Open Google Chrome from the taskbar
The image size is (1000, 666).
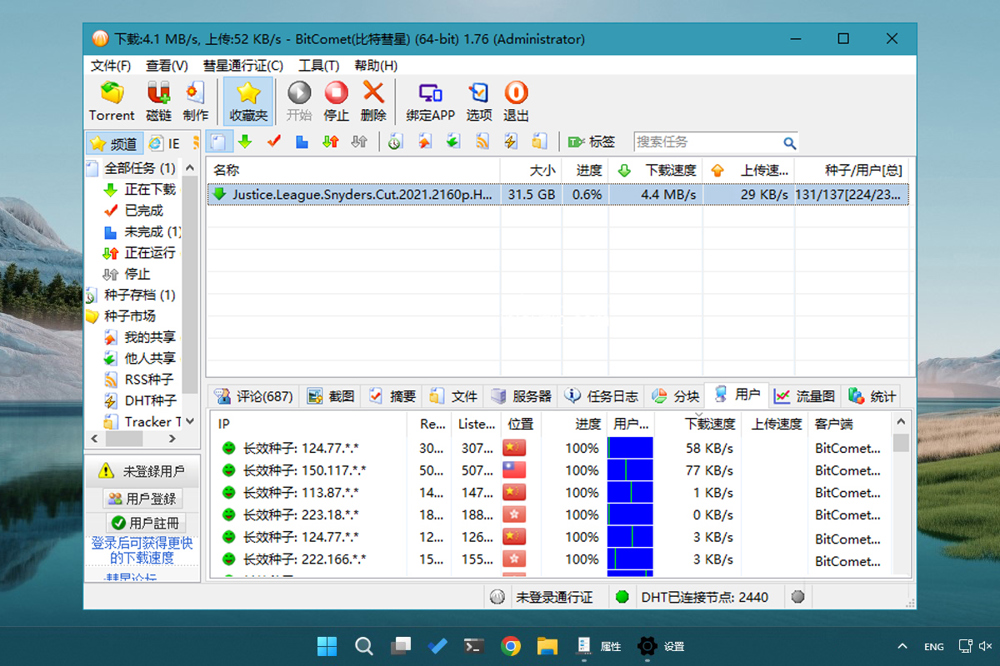click(x=510, y=646)
